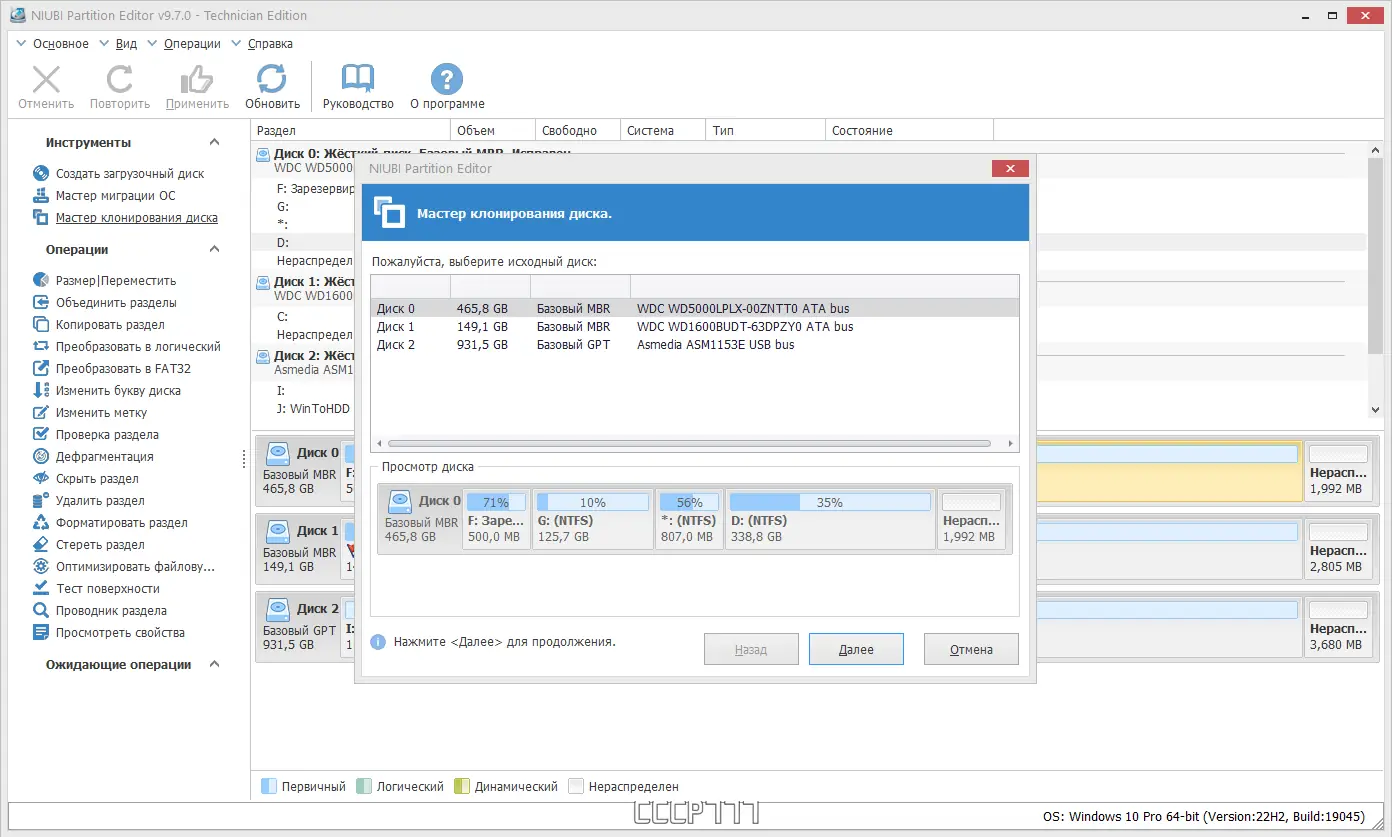Launch Мастер миграции ОС from sidebar
Viewport: 1392px width, 837px height.
[x=115, y=196]
